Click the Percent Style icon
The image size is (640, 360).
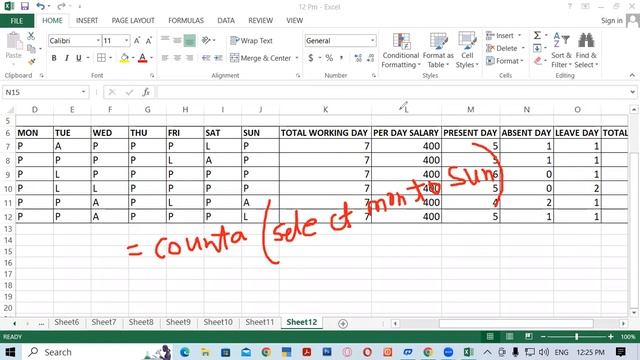(x=329, y=58)
